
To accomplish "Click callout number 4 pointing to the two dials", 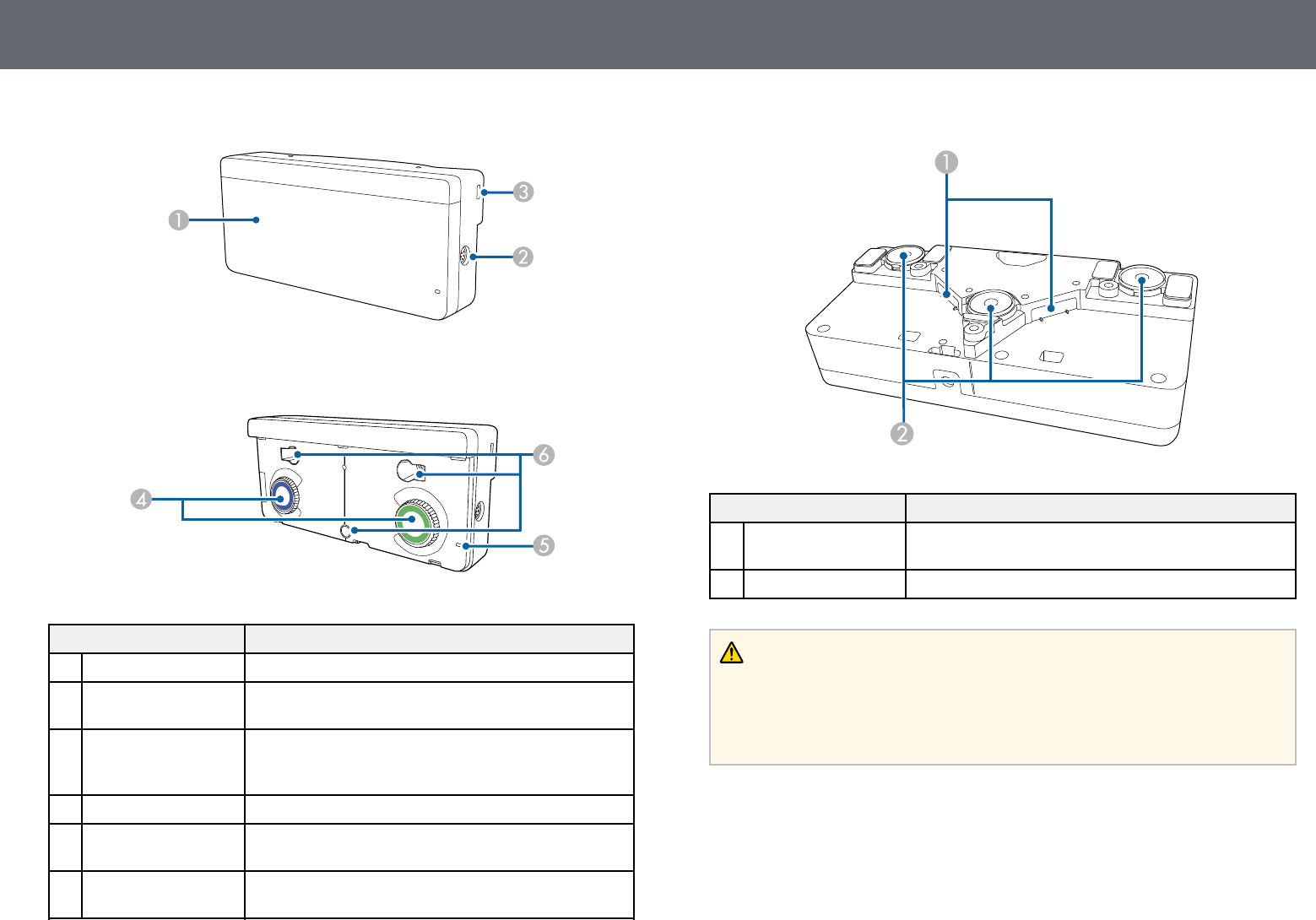I will [140, 500].
